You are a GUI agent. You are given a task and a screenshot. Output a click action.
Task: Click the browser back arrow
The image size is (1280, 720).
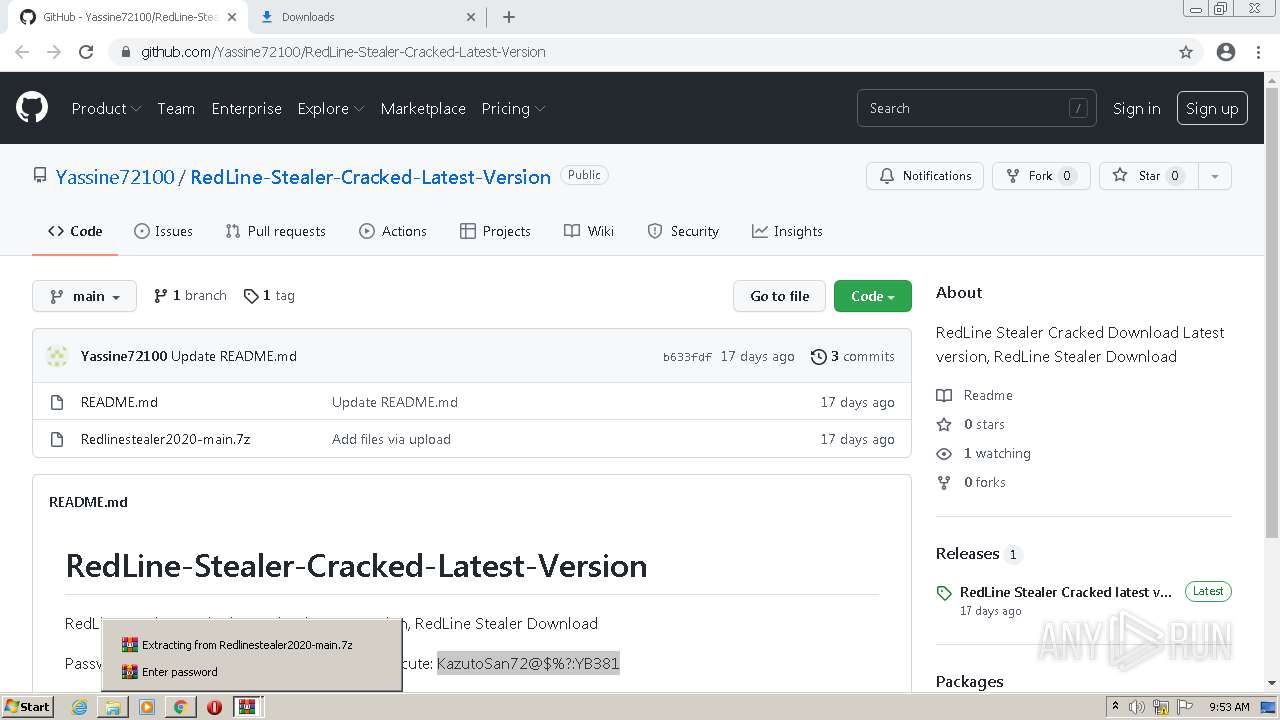click(x=22, y=52)
